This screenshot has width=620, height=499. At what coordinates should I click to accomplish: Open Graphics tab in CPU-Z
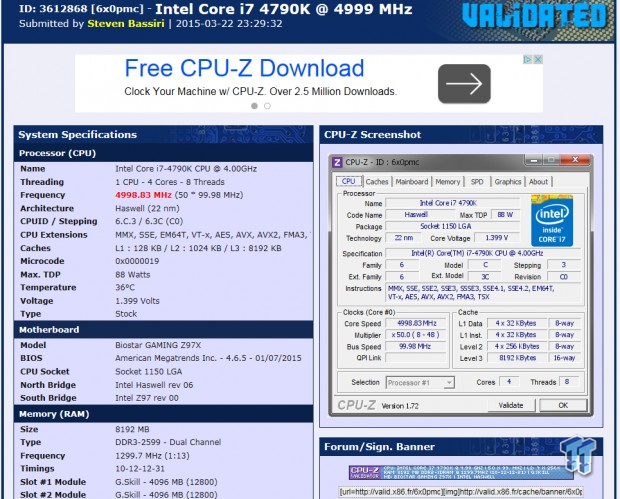508,182
